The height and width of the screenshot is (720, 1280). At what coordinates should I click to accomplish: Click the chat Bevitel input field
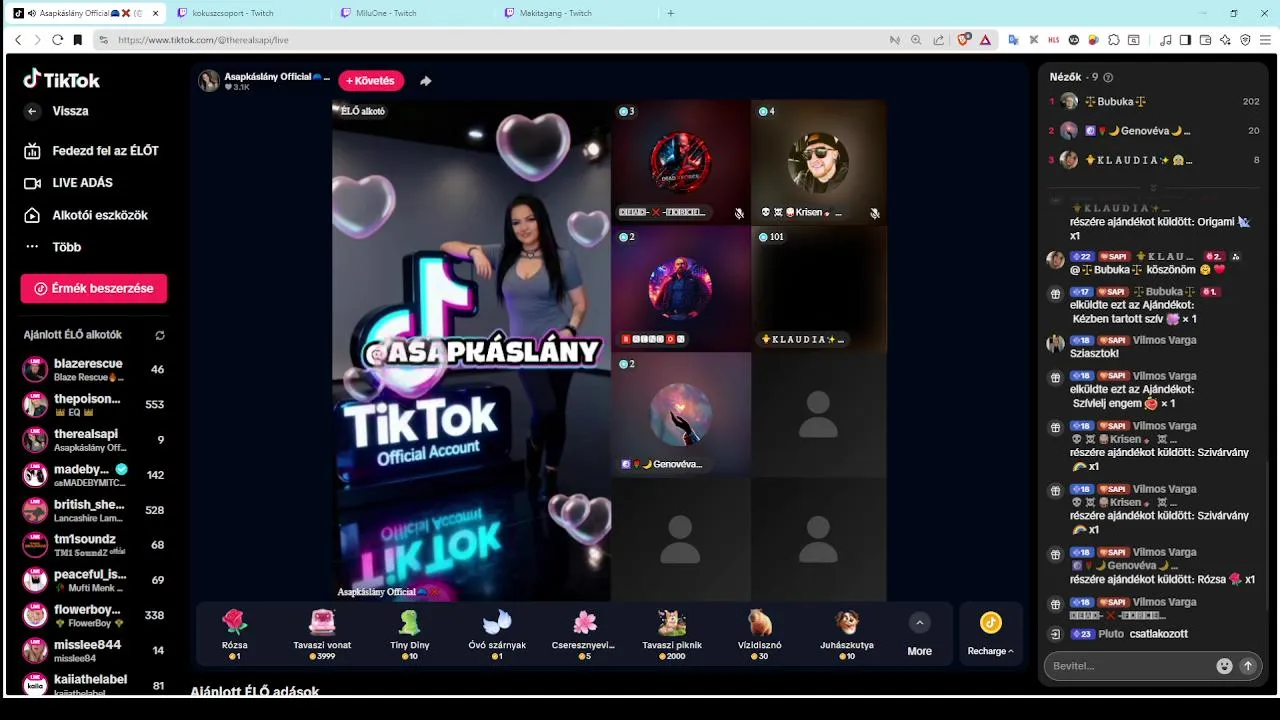(1128, 666)
